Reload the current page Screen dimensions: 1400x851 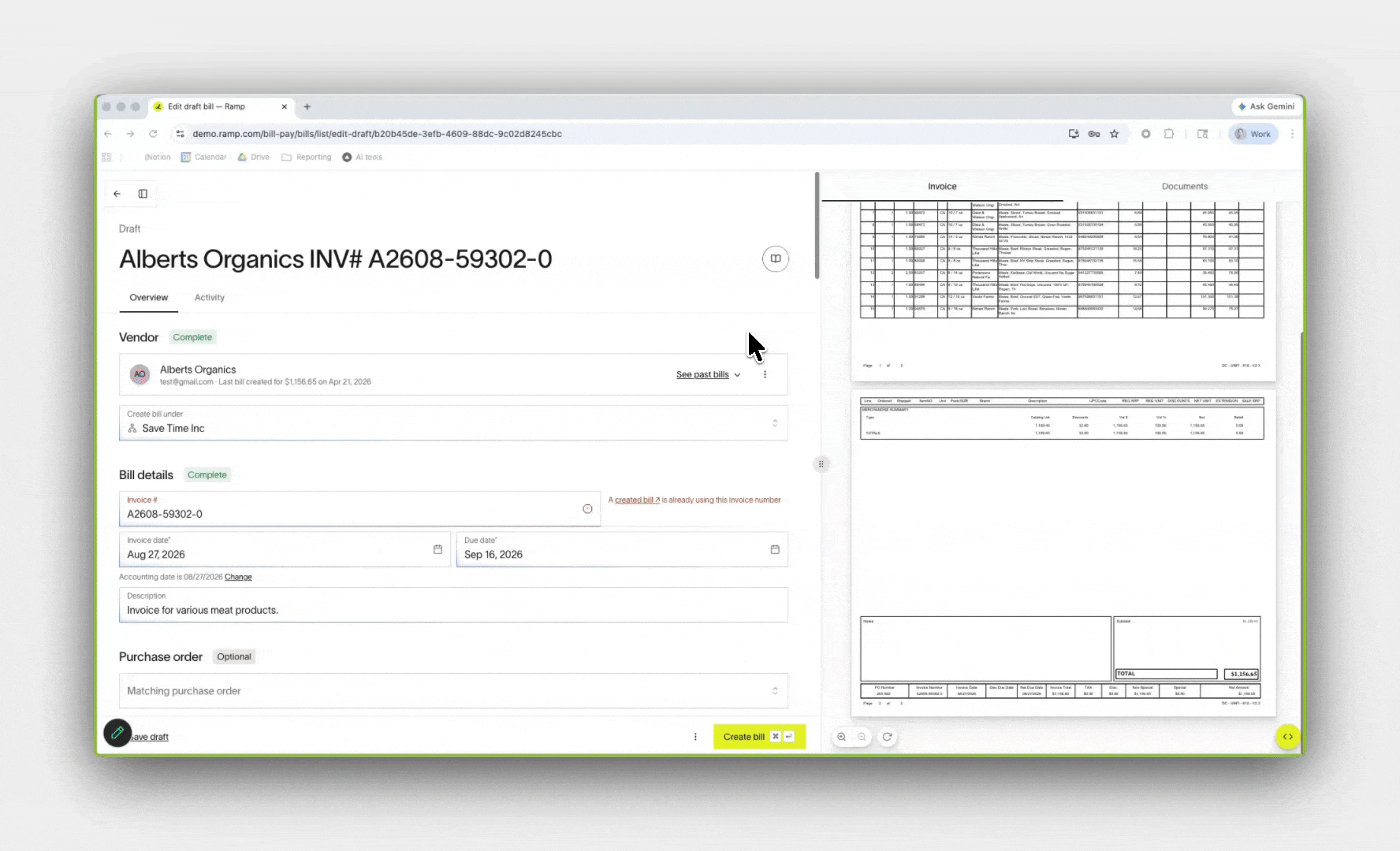(154, 134)
